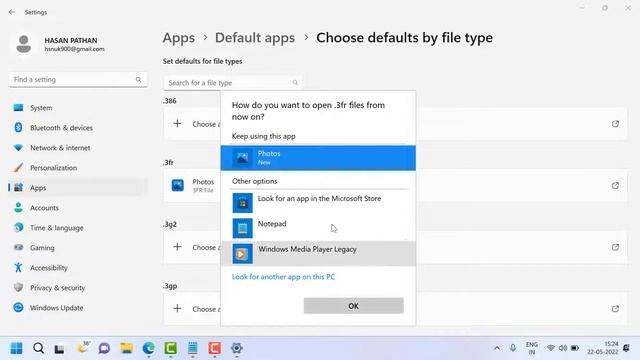
Task: Open Bluetooth & devices category
Action: (78, 128)
